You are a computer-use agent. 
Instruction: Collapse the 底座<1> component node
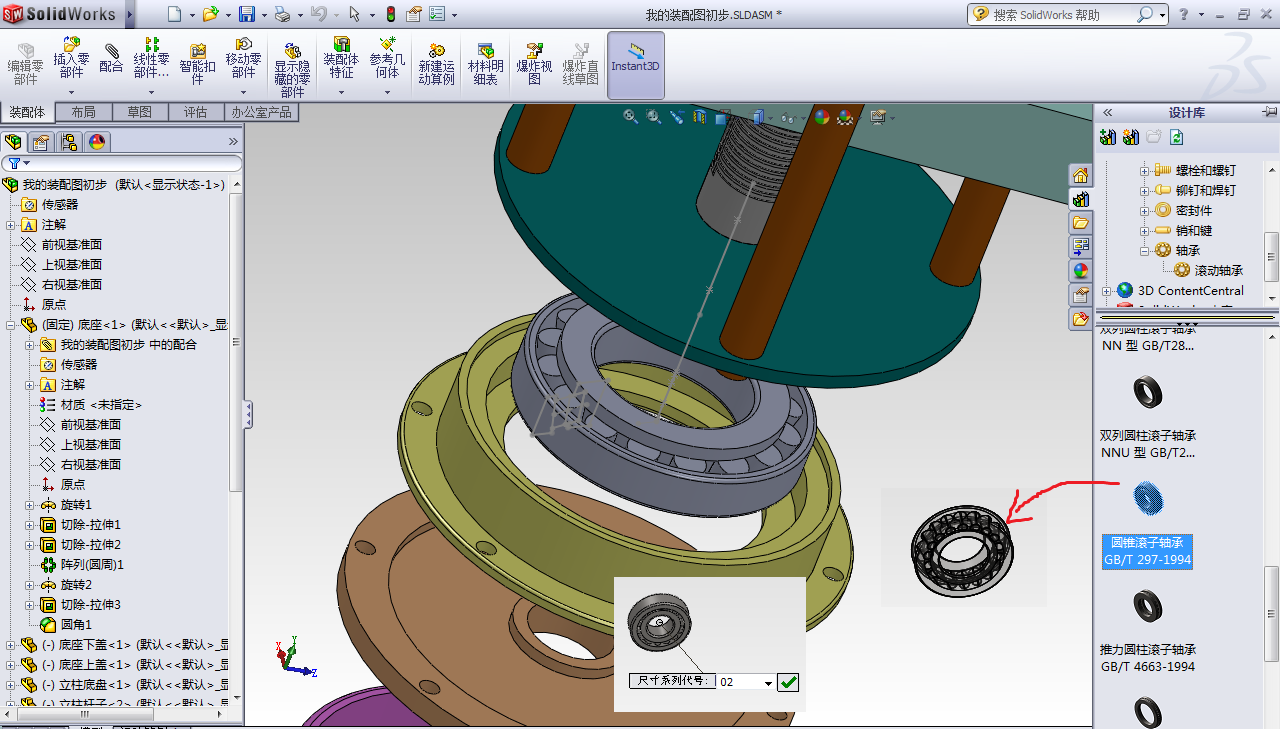pos(11,325)
